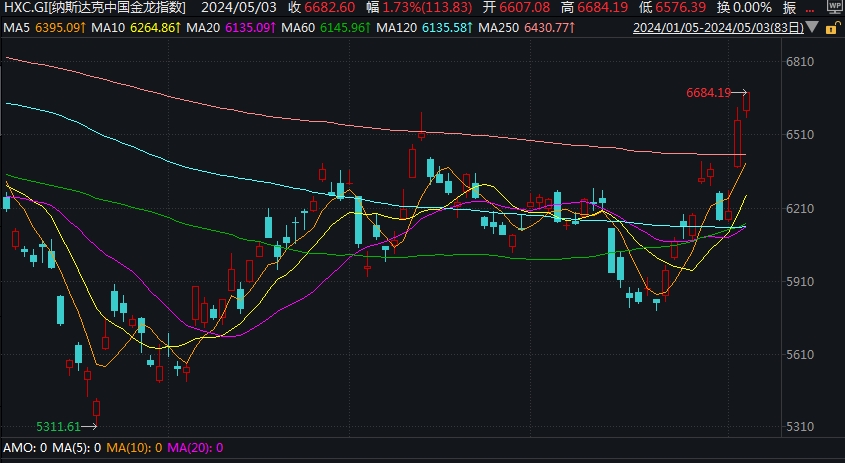Click the high price 高 6684.19 in header
Viewport: 845px width, 463px height.
[594, 8]
